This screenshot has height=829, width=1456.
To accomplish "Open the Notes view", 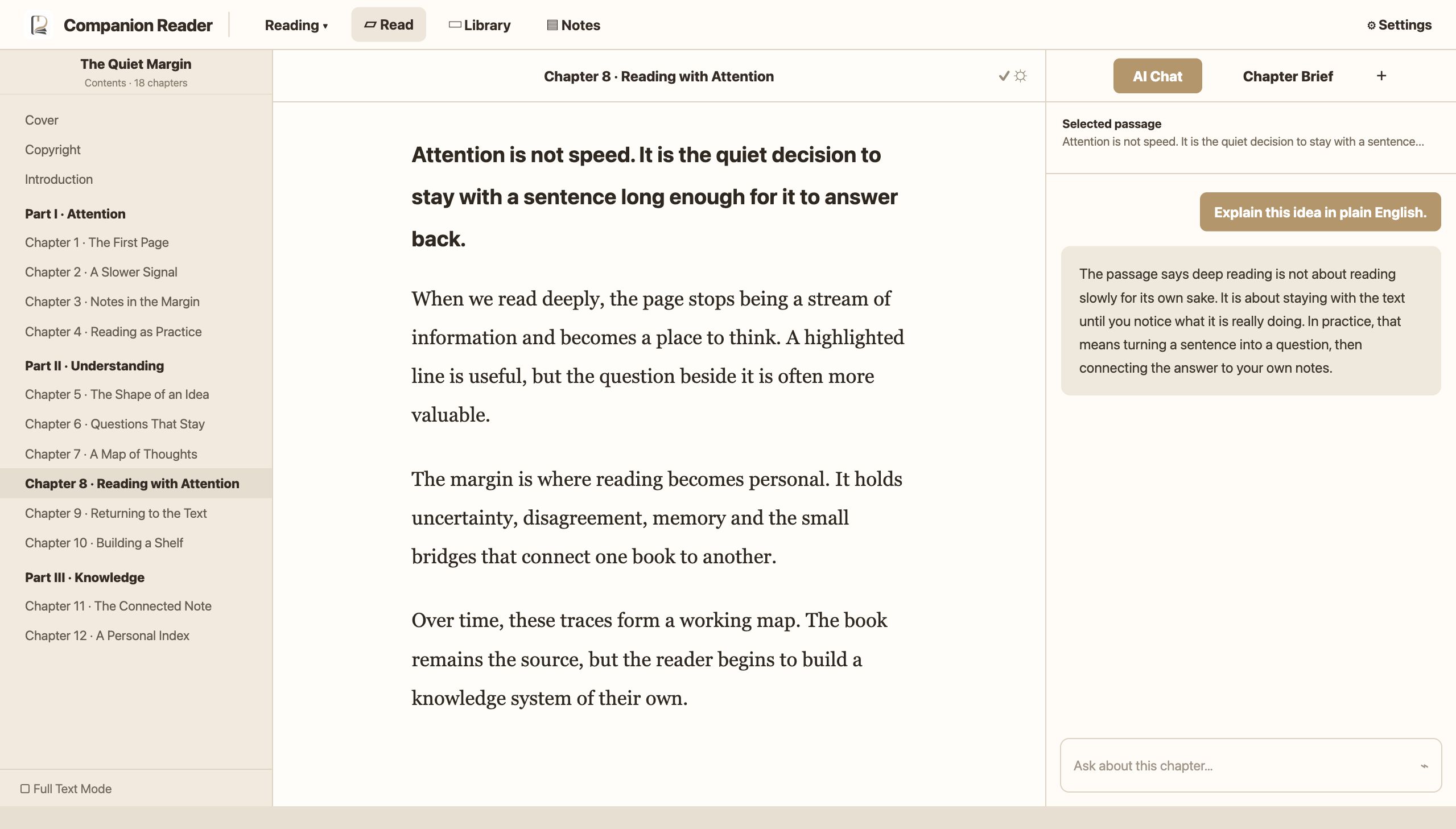I will click(x=574, y=25).
